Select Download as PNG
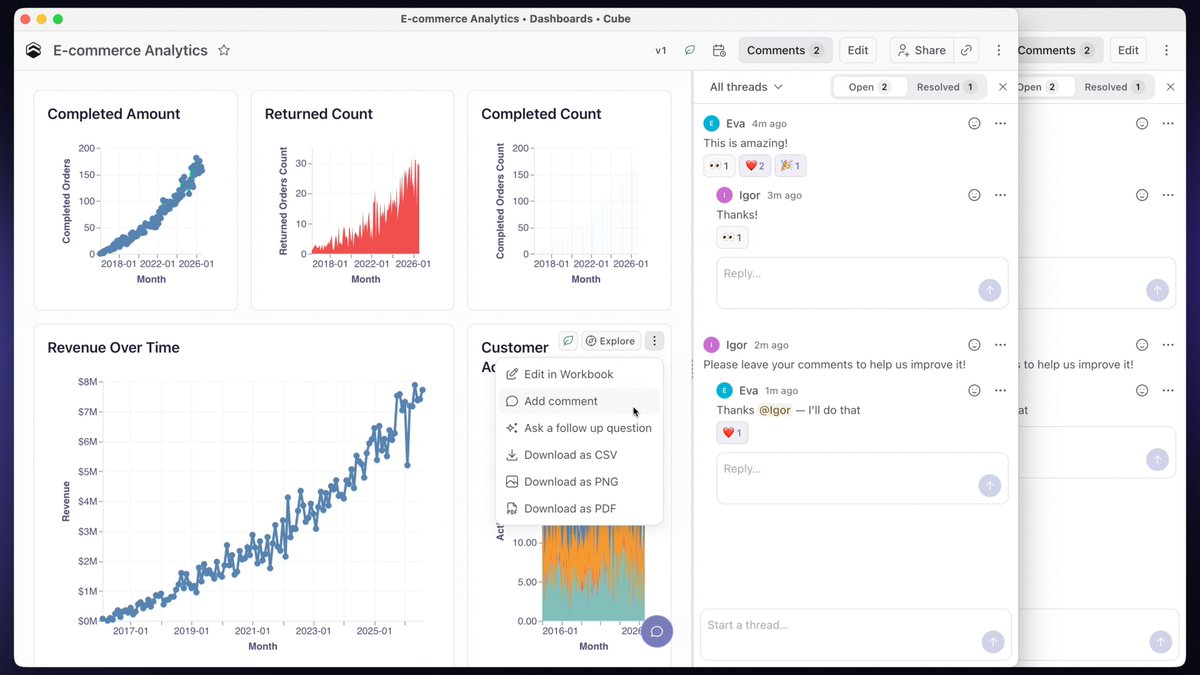 pos(579,482)
